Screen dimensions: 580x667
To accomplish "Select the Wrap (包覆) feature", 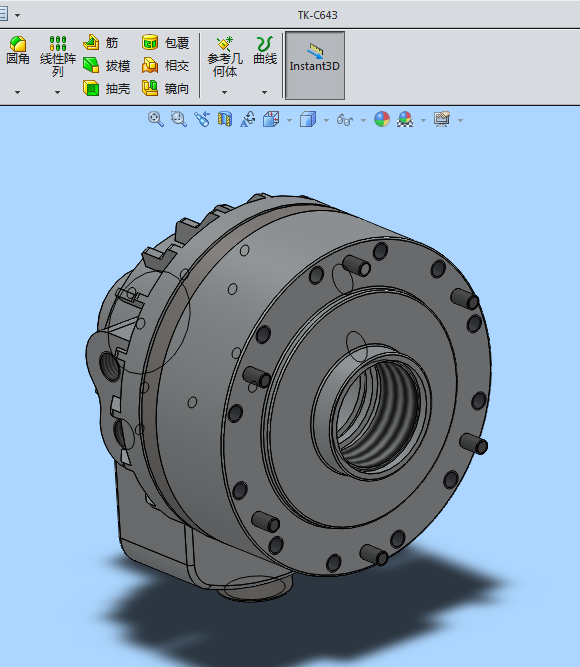I will click(x=166, y=43).
